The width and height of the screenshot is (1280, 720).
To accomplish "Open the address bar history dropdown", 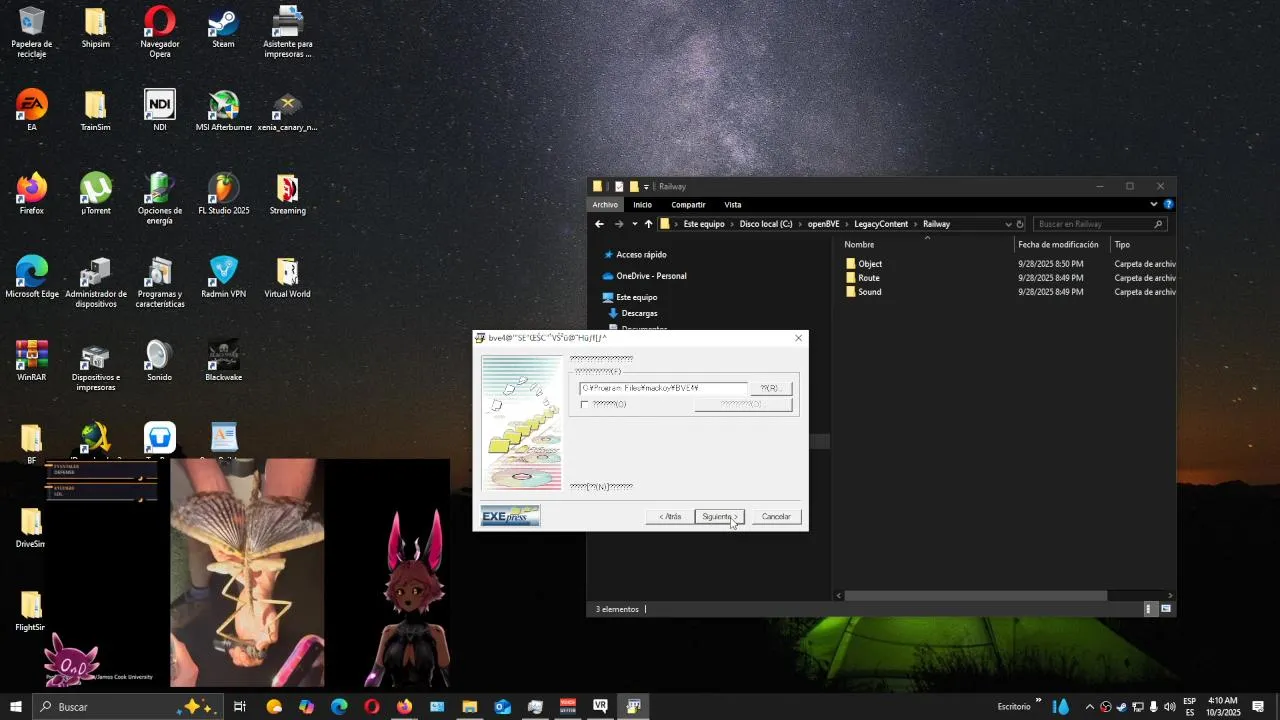I will tap(1007, 224).
